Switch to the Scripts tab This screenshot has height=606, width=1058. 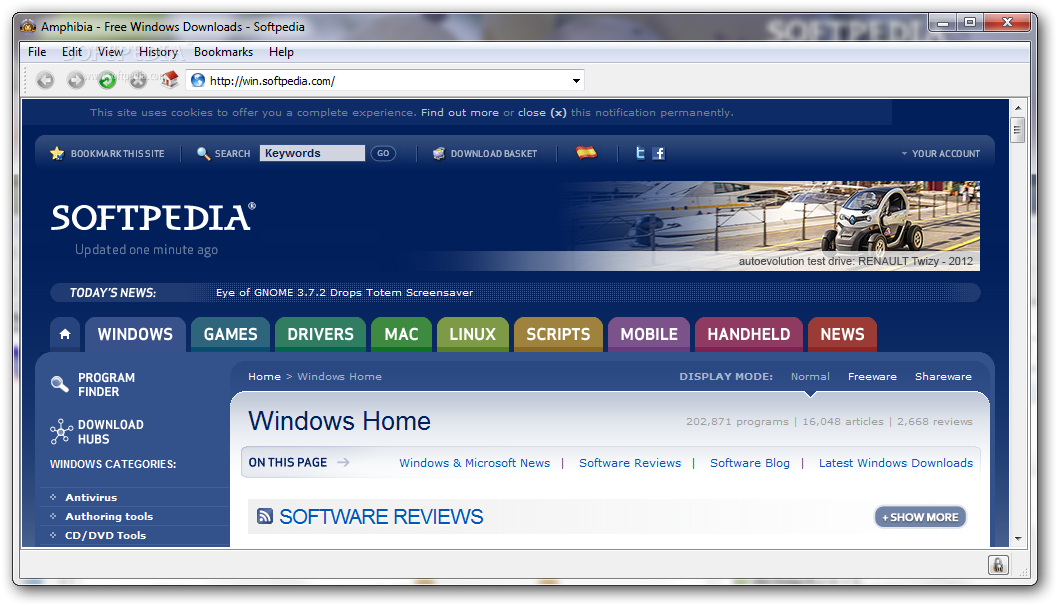pyautogui.click(x=558, y=334)
